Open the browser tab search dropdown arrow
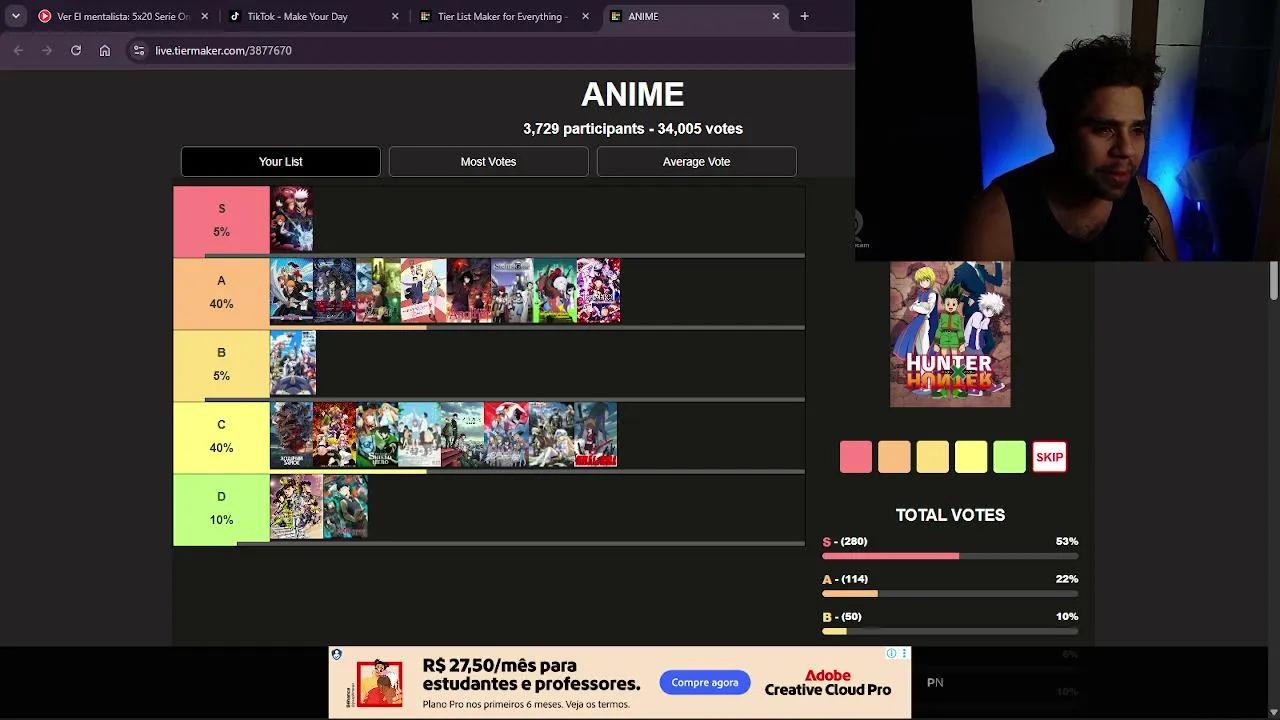This screenshot has height=720, width=1280. (15, 16)
